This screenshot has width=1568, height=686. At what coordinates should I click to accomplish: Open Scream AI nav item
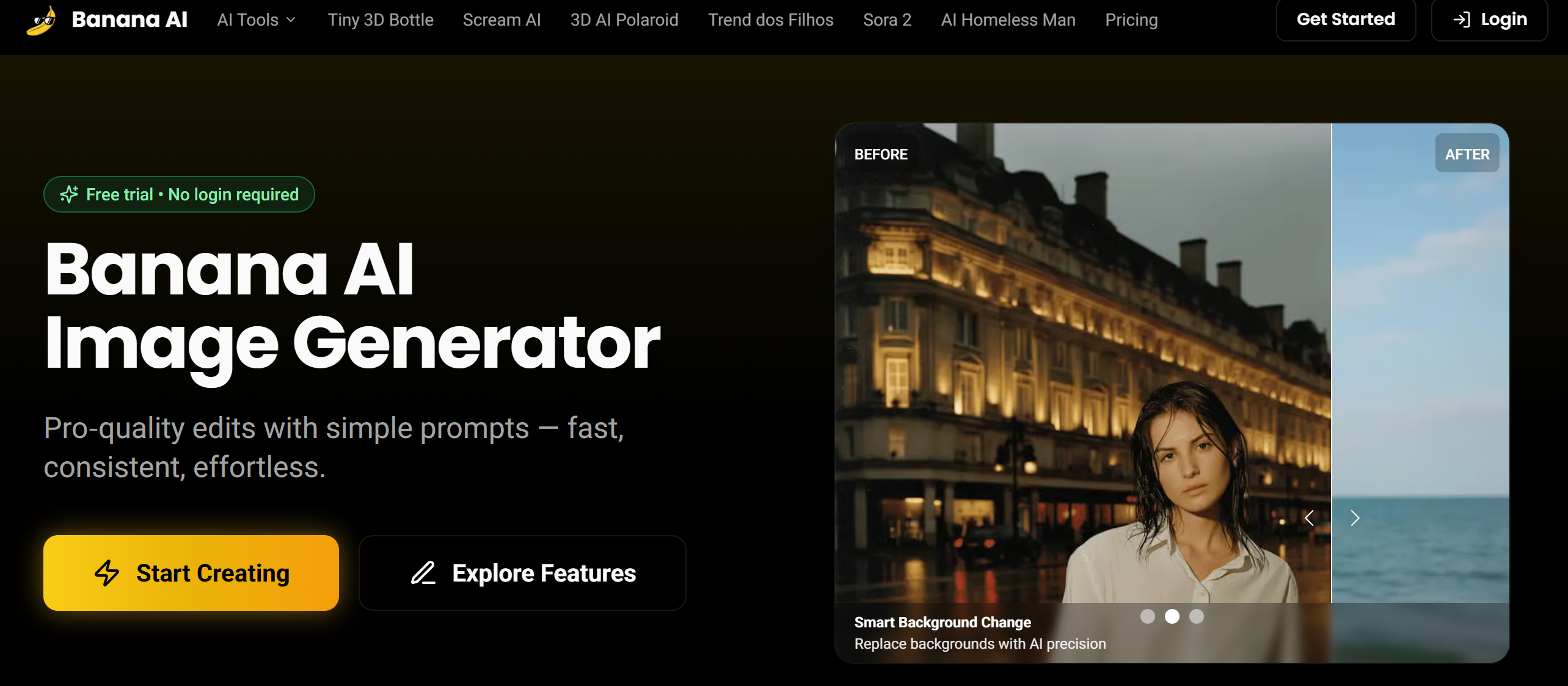(502, 20)
